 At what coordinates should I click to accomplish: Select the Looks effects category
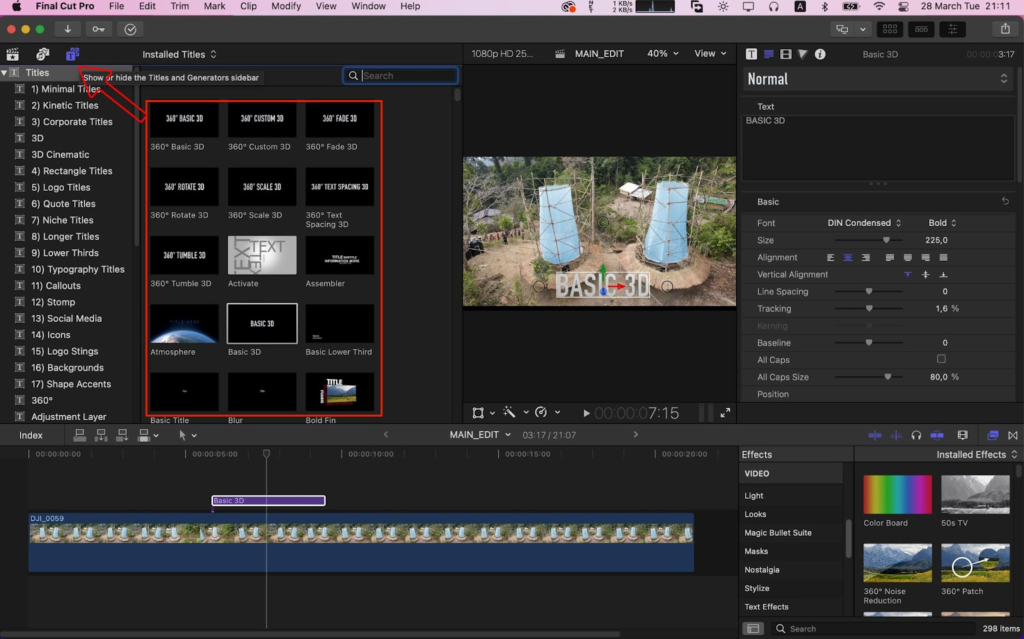[x=755, y=514]
